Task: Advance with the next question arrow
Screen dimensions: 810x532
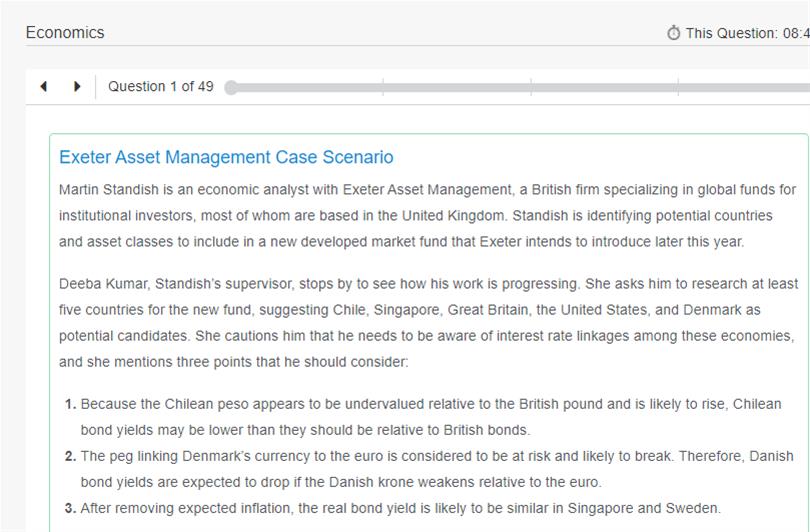Action: coord(77,87)
